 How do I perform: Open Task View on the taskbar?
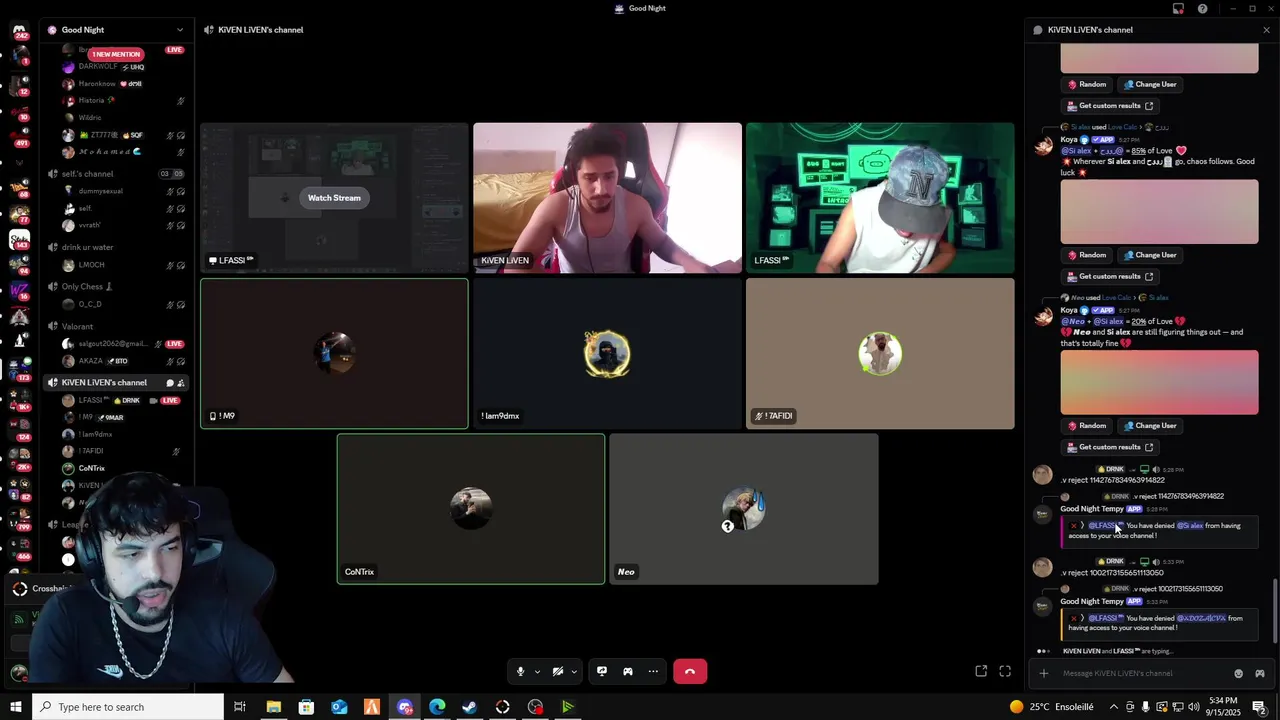pos(240,707)
